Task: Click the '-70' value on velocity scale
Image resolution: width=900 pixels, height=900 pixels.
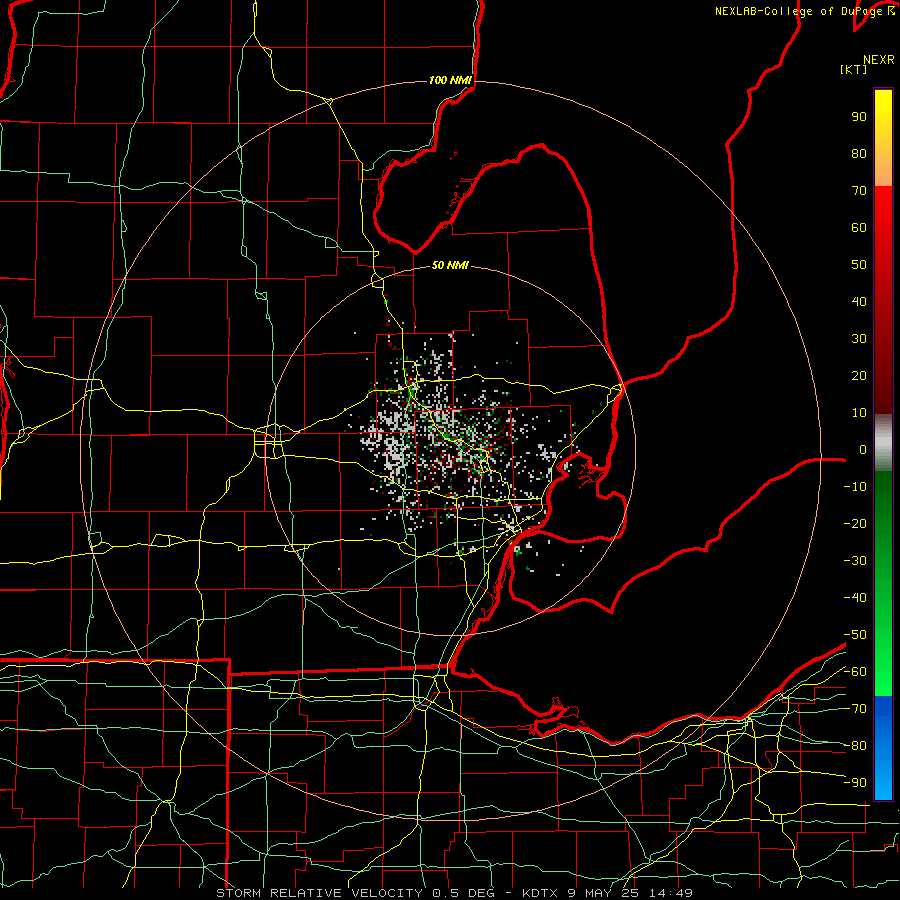Action: [x=855, y=709]
